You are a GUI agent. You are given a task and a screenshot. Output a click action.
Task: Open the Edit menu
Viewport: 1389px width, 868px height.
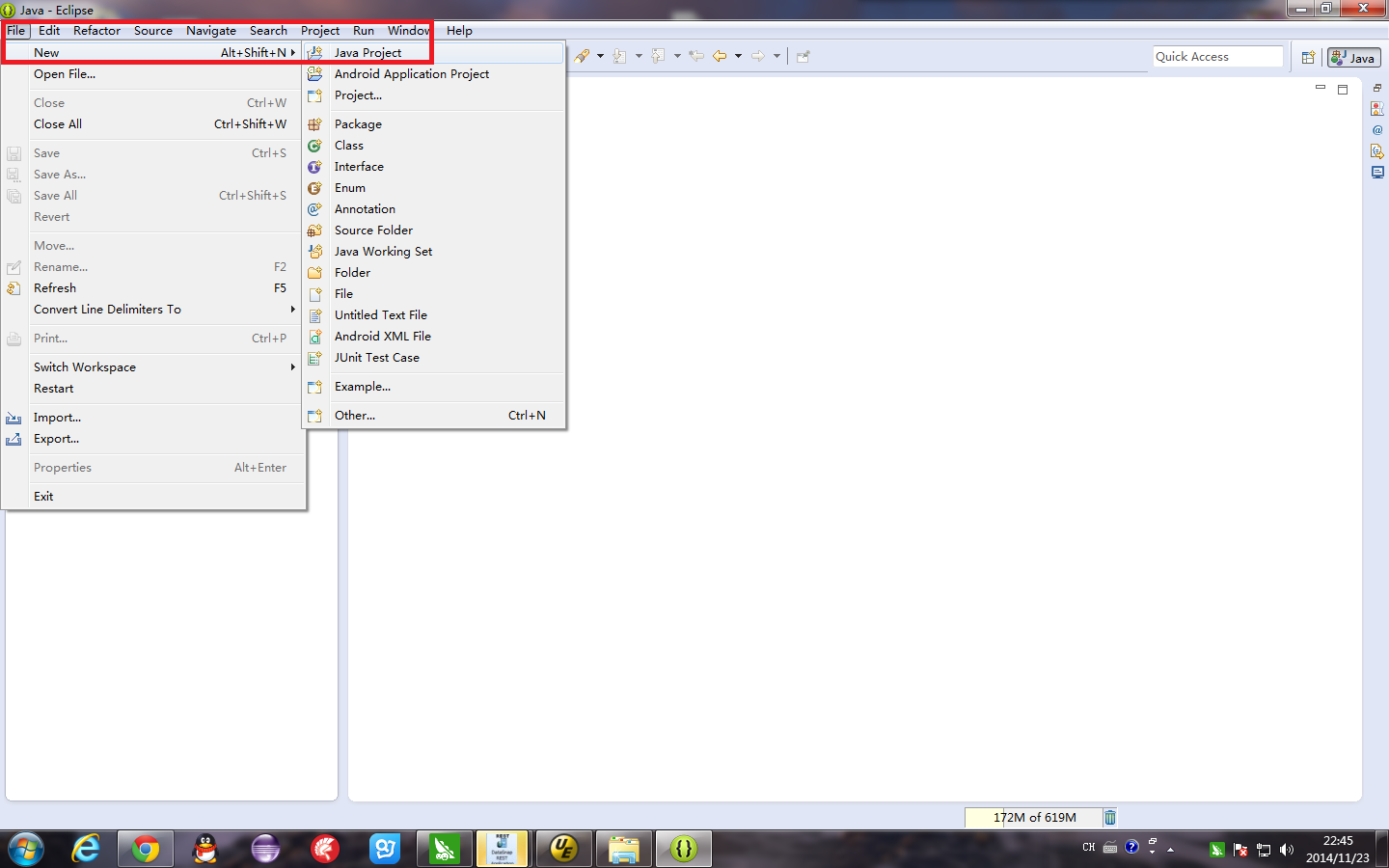[49, 31]
